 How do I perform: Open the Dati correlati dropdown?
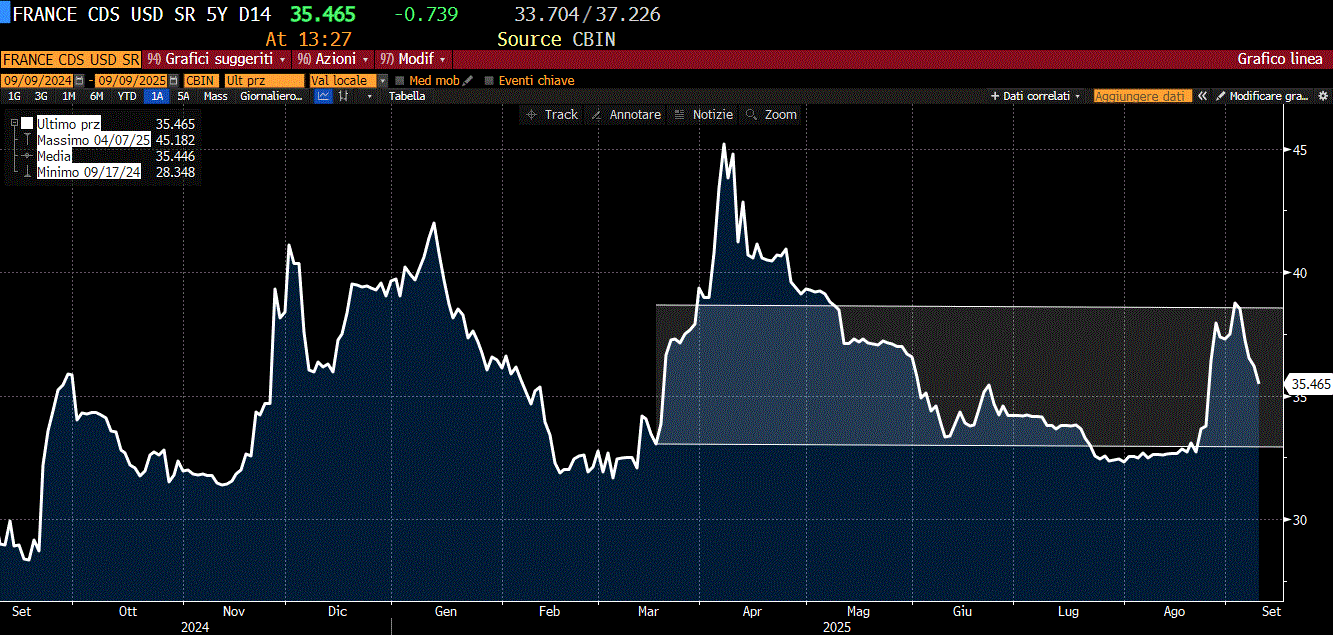pyautogui.click(x=1036, y=96)
